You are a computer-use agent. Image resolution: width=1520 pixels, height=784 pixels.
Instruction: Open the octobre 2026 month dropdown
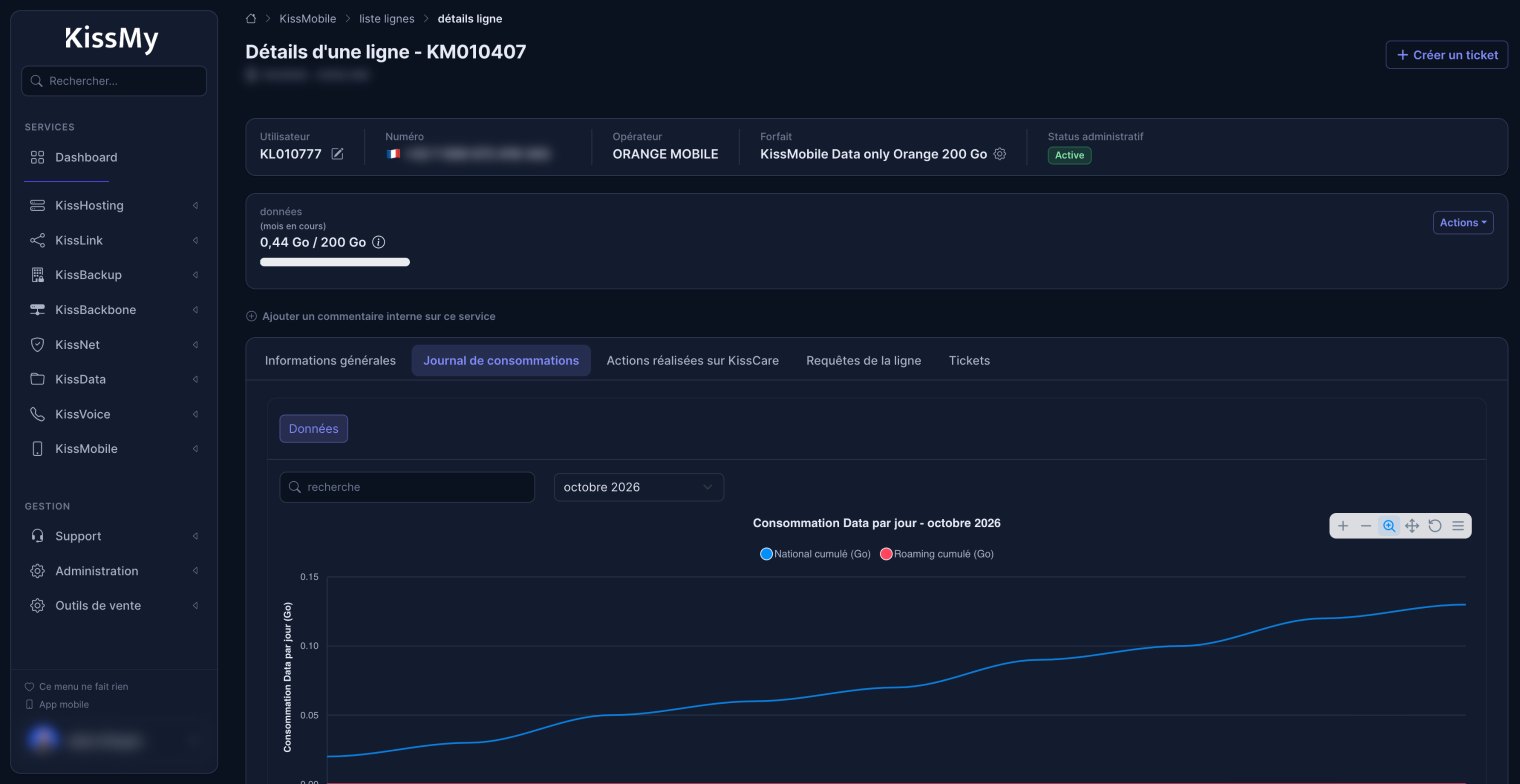tap(639, 487)
